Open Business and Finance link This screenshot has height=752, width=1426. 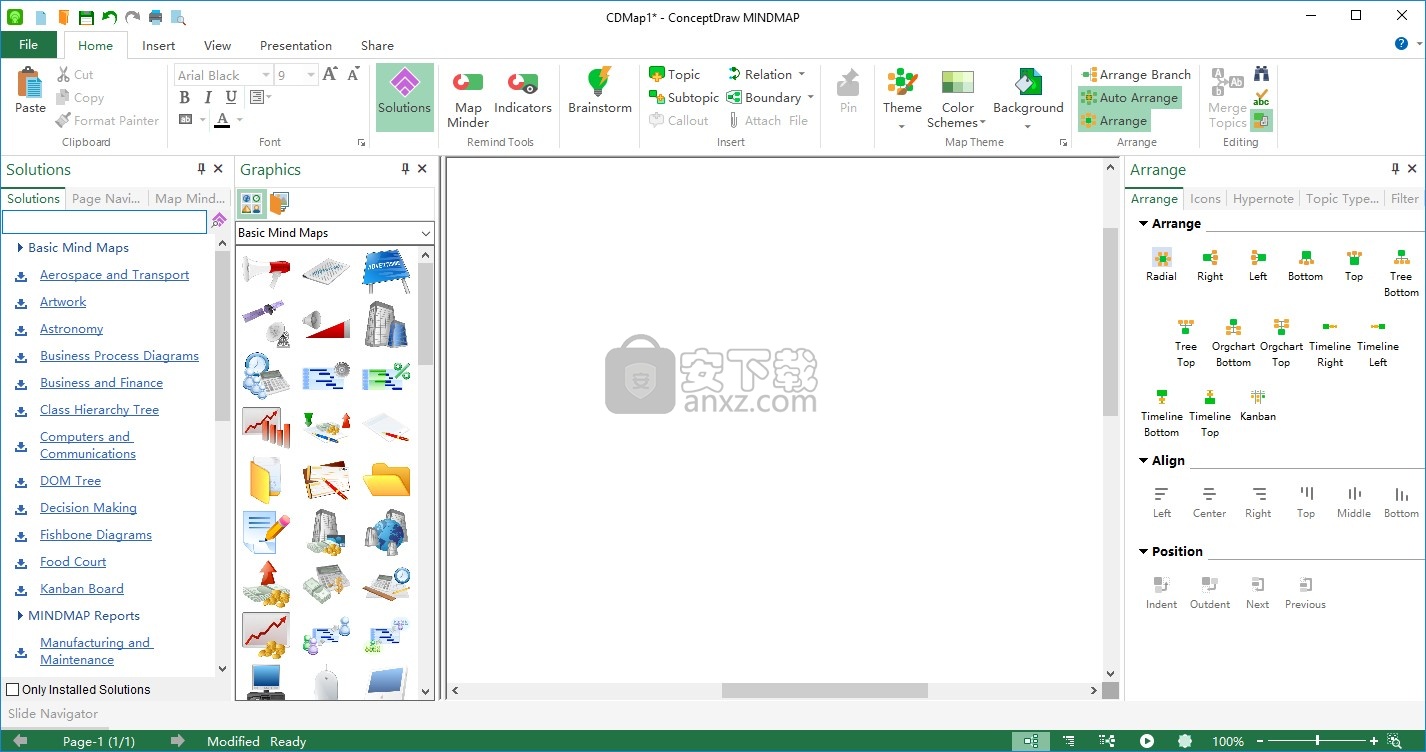101,383
